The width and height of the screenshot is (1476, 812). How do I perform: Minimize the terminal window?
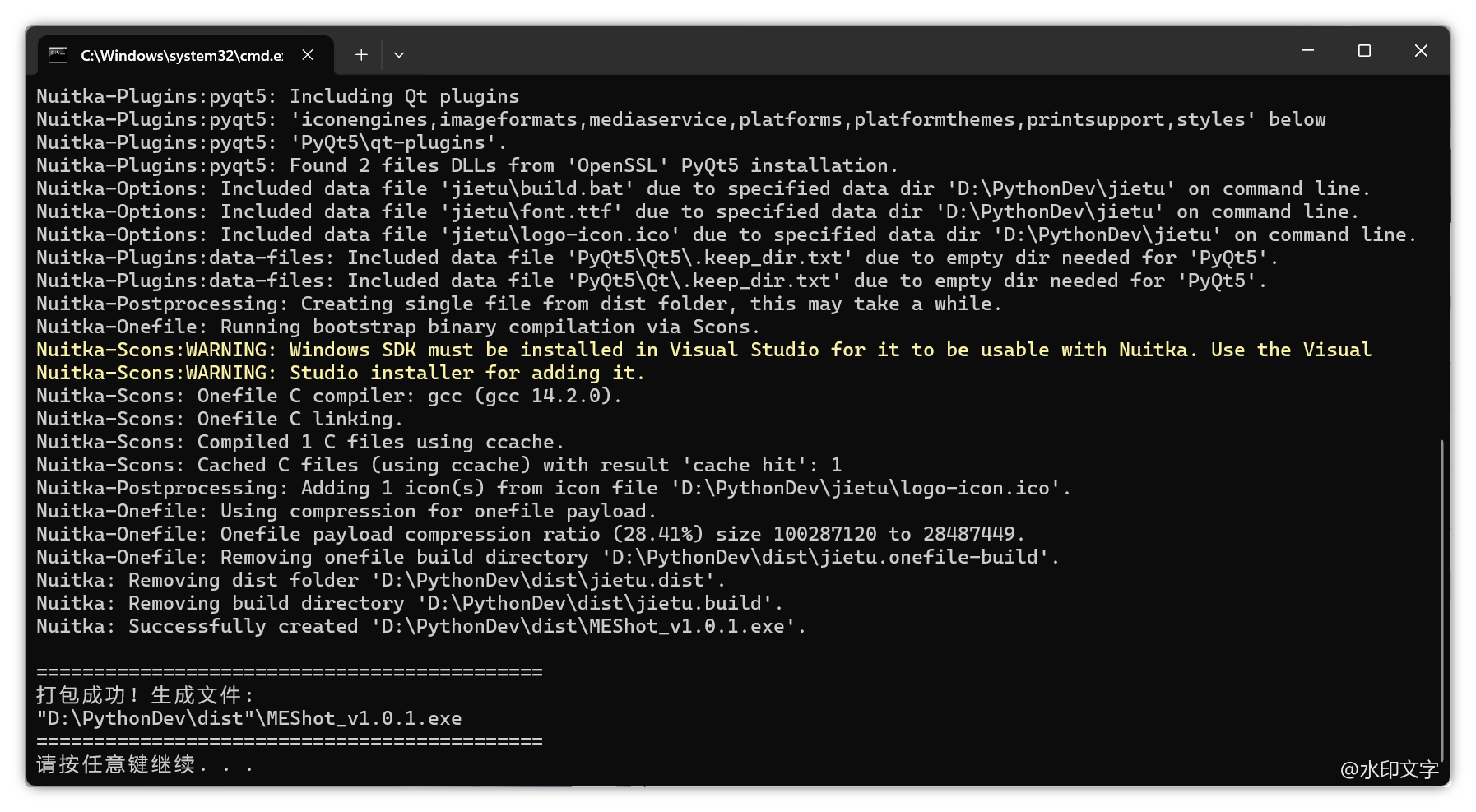coord(1307,51)
